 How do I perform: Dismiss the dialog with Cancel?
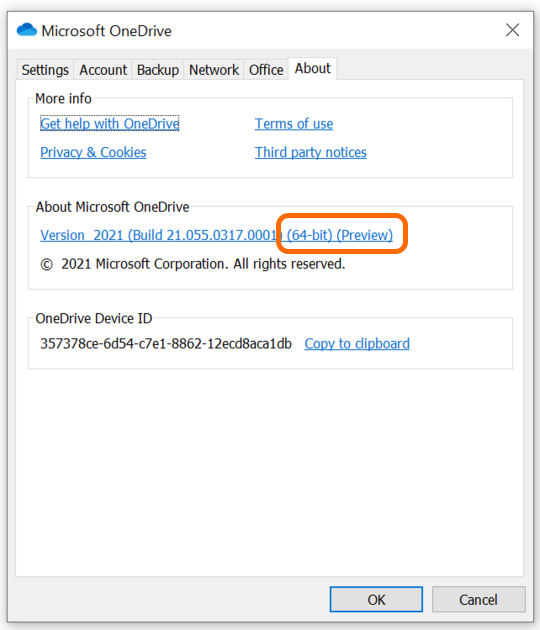pos(479,599)
